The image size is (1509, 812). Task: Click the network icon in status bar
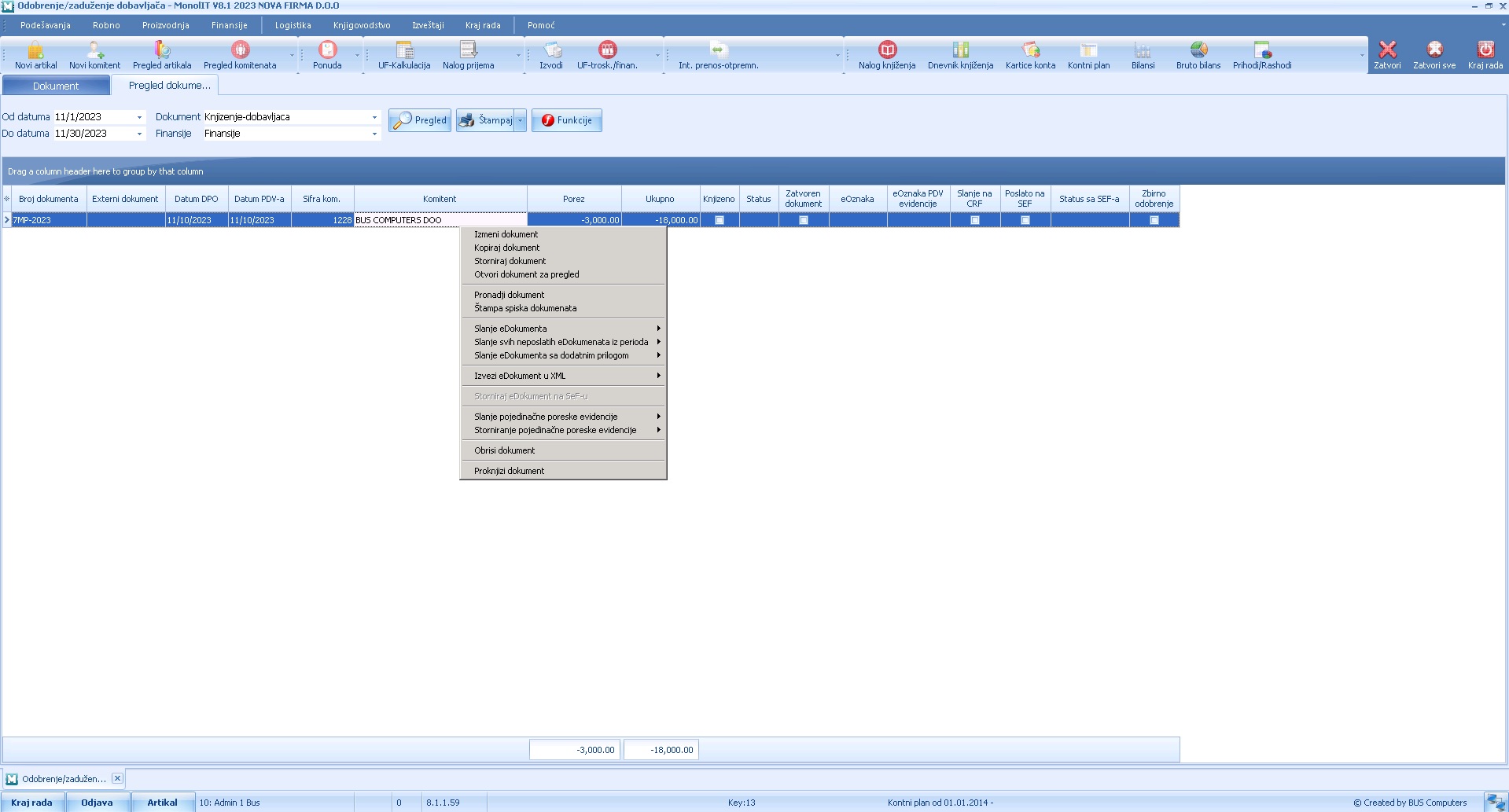[1496, 802]
